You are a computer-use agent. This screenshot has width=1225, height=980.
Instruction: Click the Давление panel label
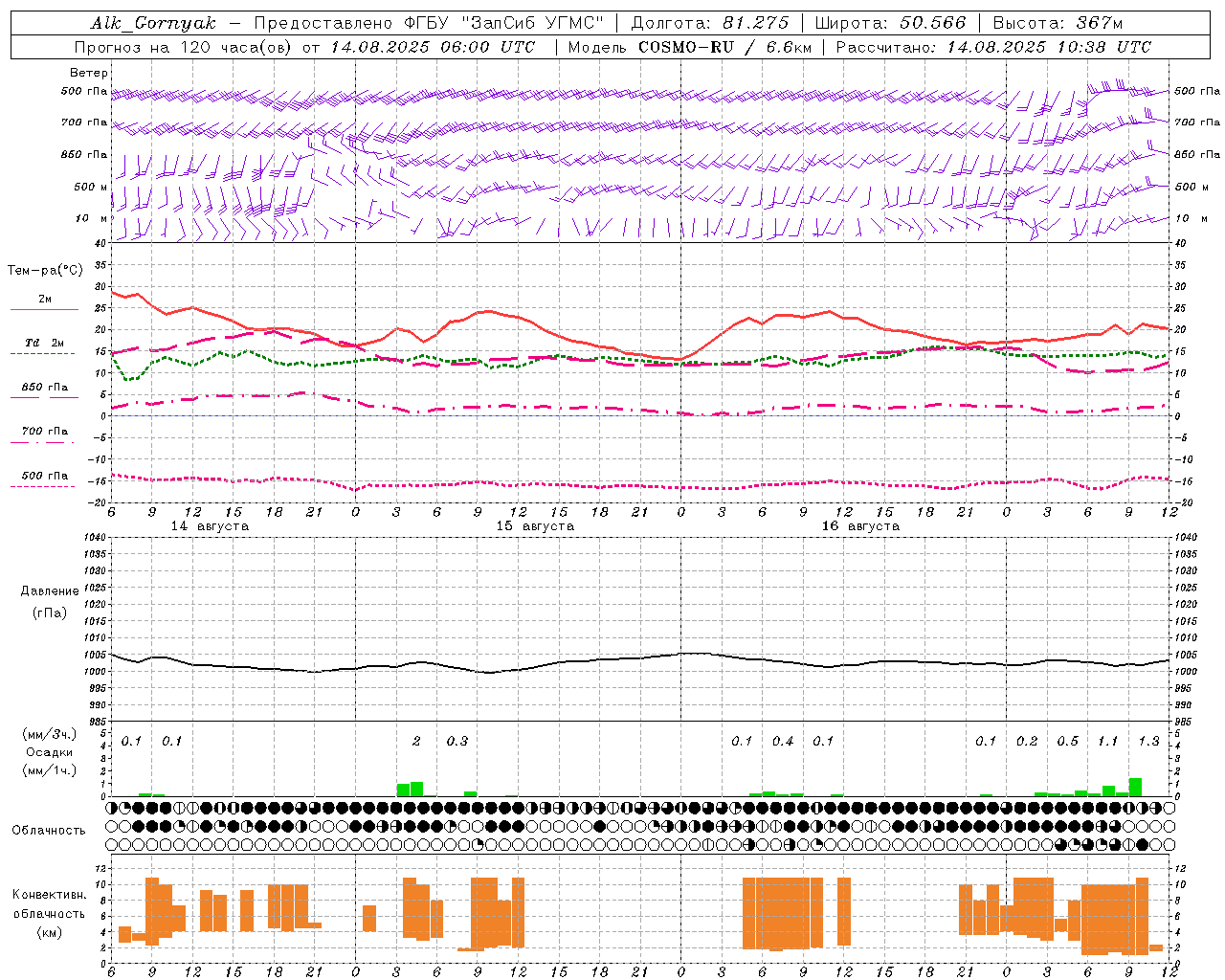50,591
